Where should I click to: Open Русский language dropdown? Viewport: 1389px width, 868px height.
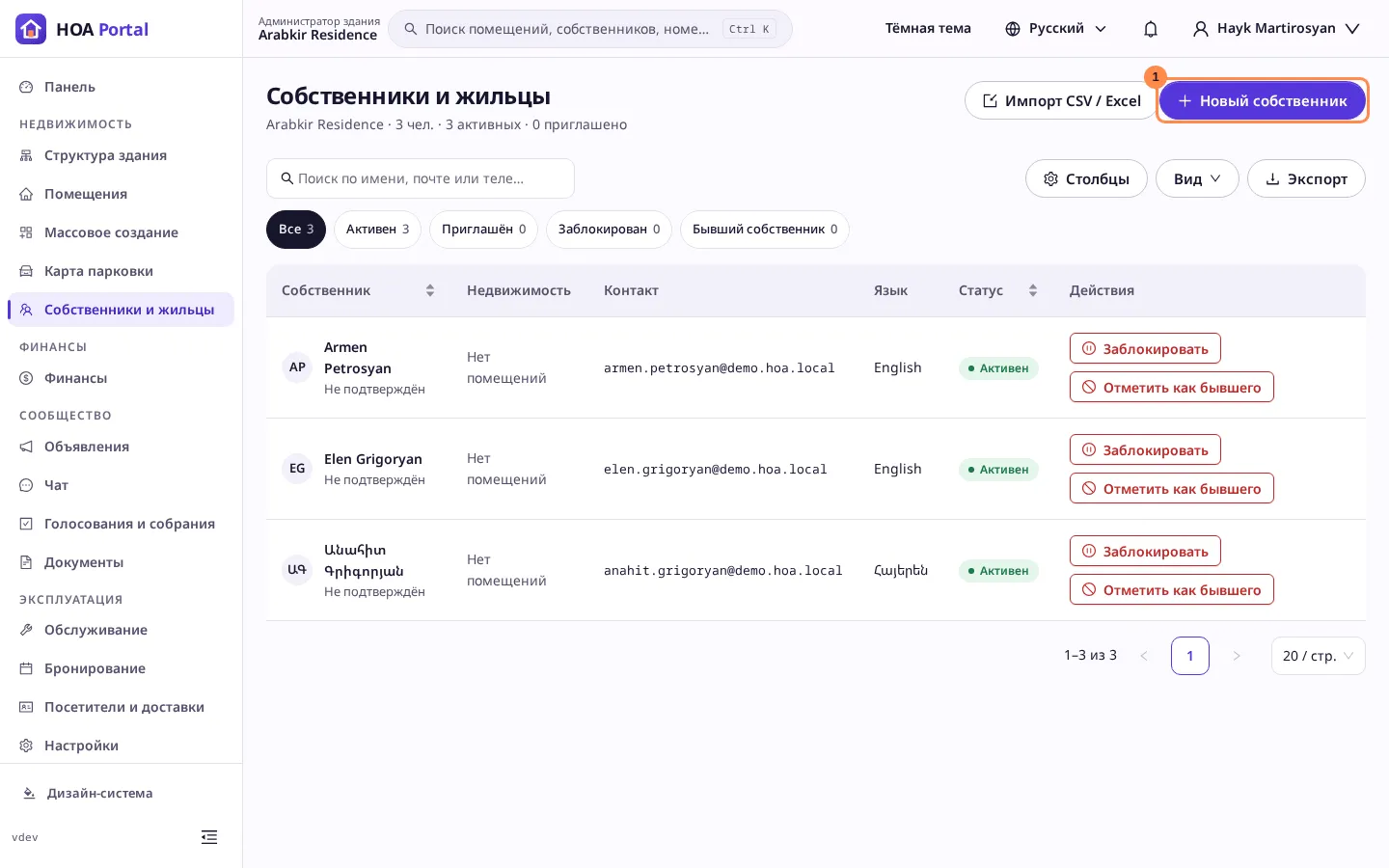click(1056, 29)
